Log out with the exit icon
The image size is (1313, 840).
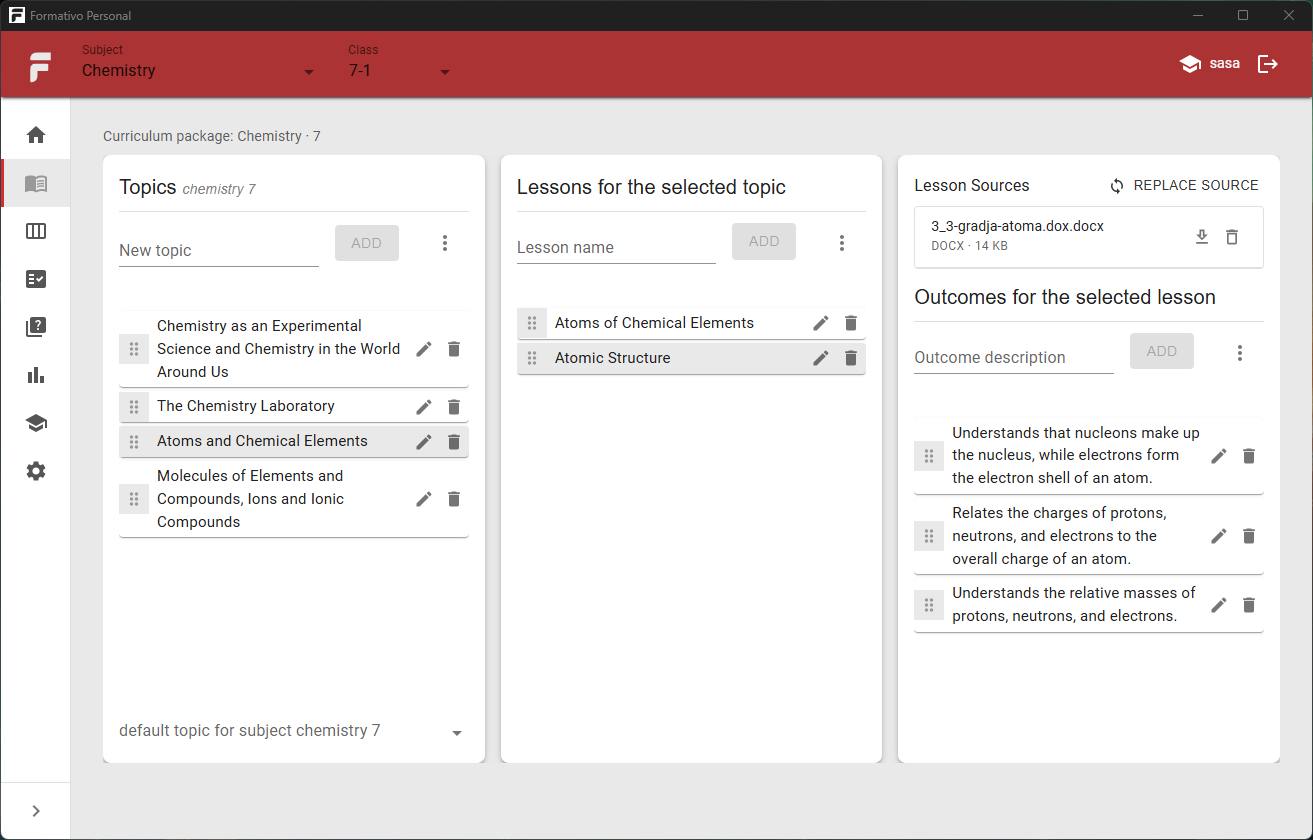pyautogui.click(x=1268, y=64)
